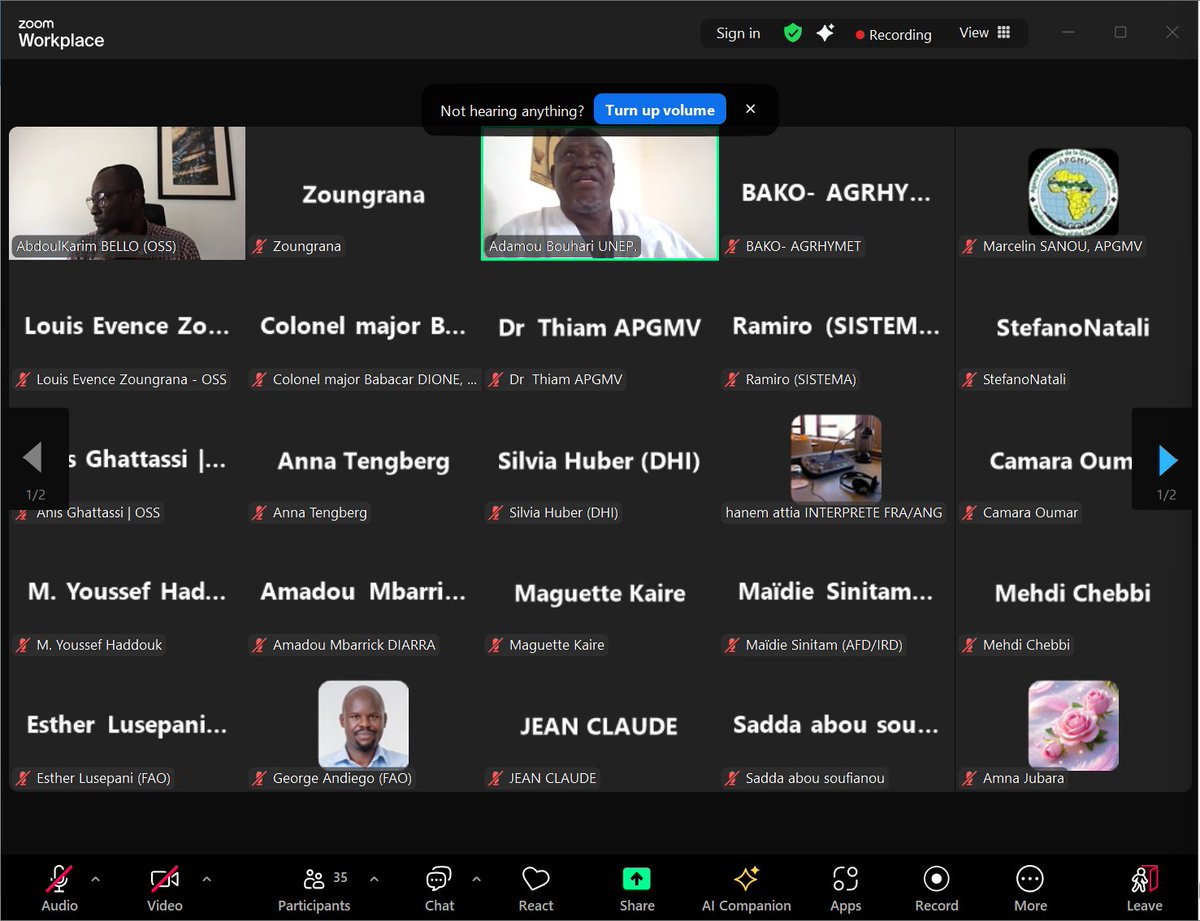This screenshot has height=921, width=1200.
Task: Click the large Anna Tengberg name tile
Action: click(363, 461)
